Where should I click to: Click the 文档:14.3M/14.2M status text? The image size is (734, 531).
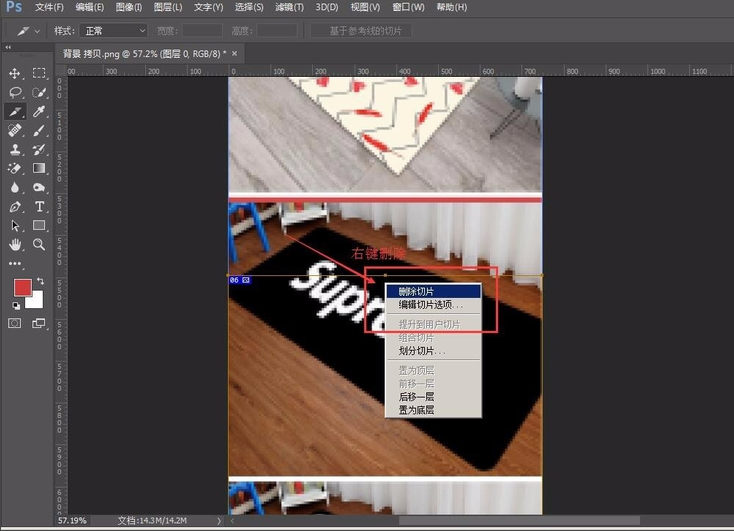152,520
